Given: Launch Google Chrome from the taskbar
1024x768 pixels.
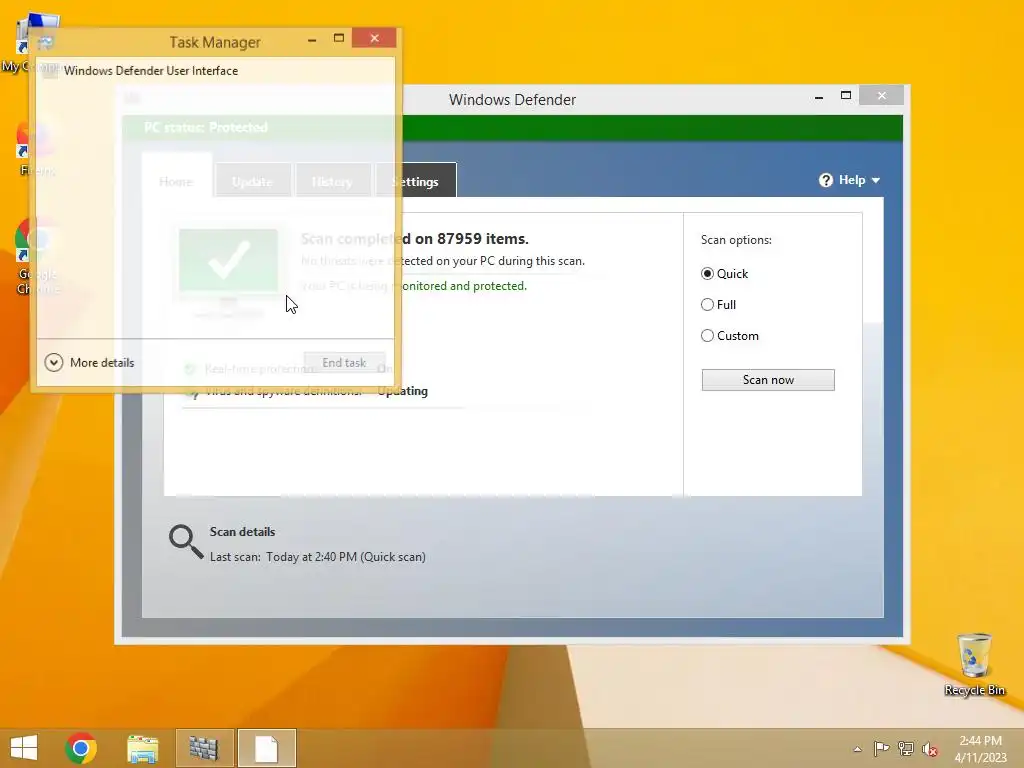Looking at the screenshot, I should click(x=81, y=748).
